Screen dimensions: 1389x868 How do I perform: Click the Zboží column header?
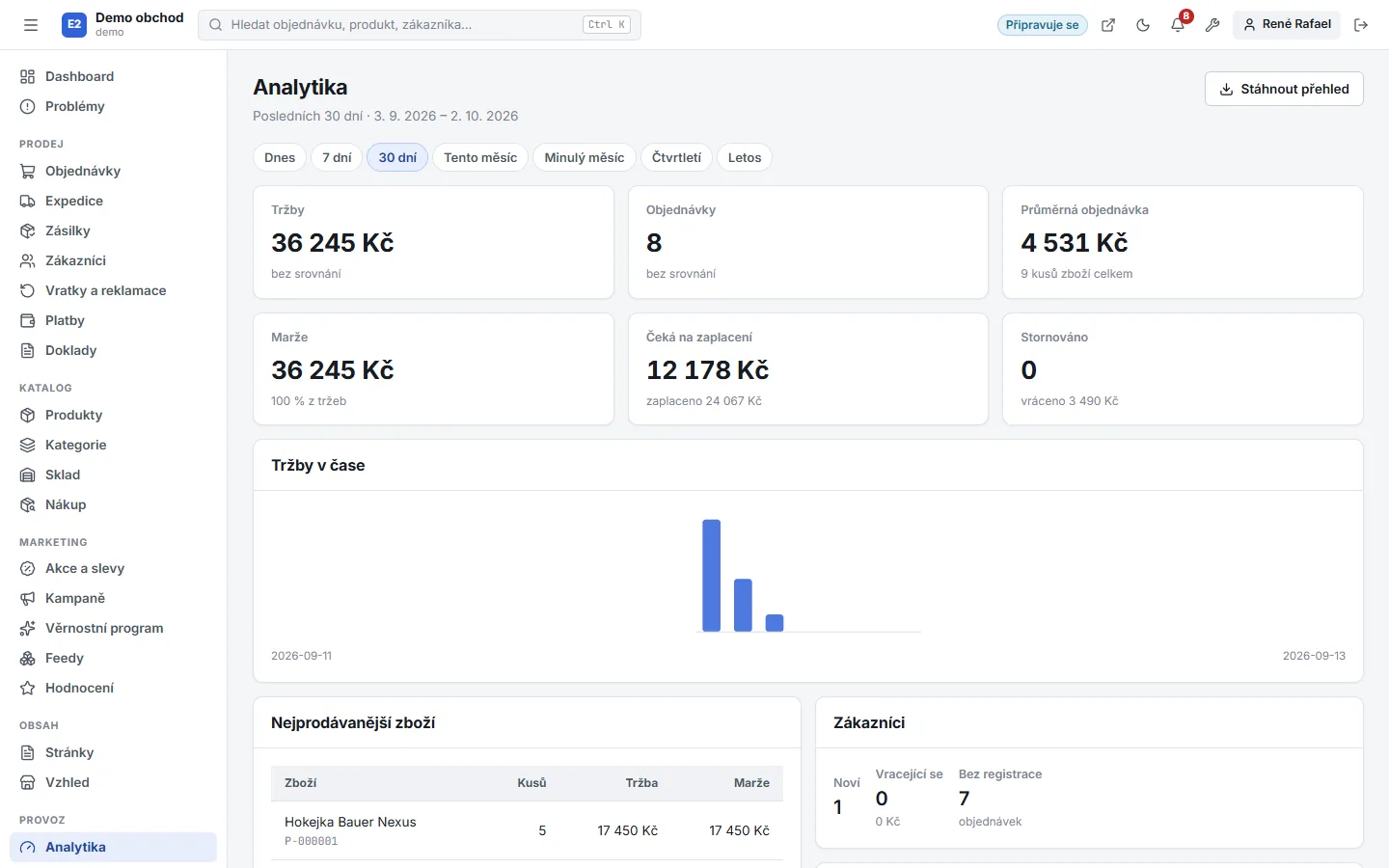coord(301,783)
